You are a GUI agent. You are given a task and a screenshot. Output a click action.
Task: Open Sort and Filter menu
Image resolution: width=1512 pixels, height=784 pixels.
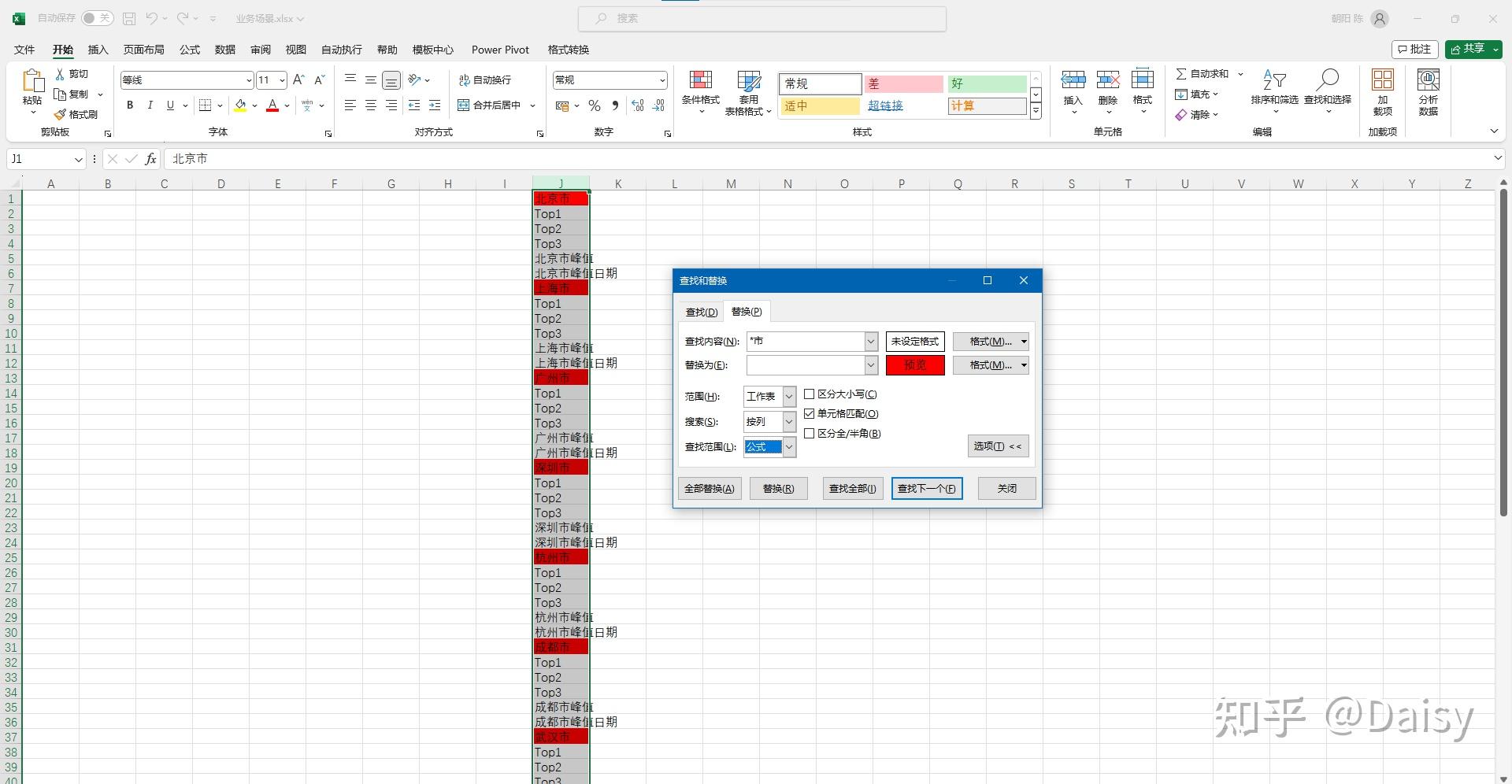point(1274,92)
